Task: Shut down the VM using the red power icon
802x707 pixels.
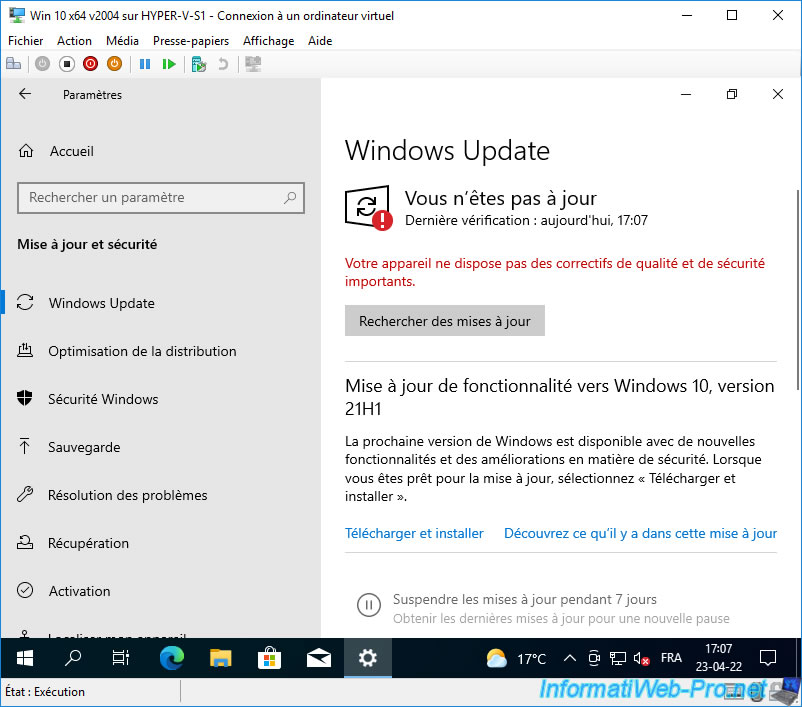Action: pyautogui.click(x=91, y=64)
